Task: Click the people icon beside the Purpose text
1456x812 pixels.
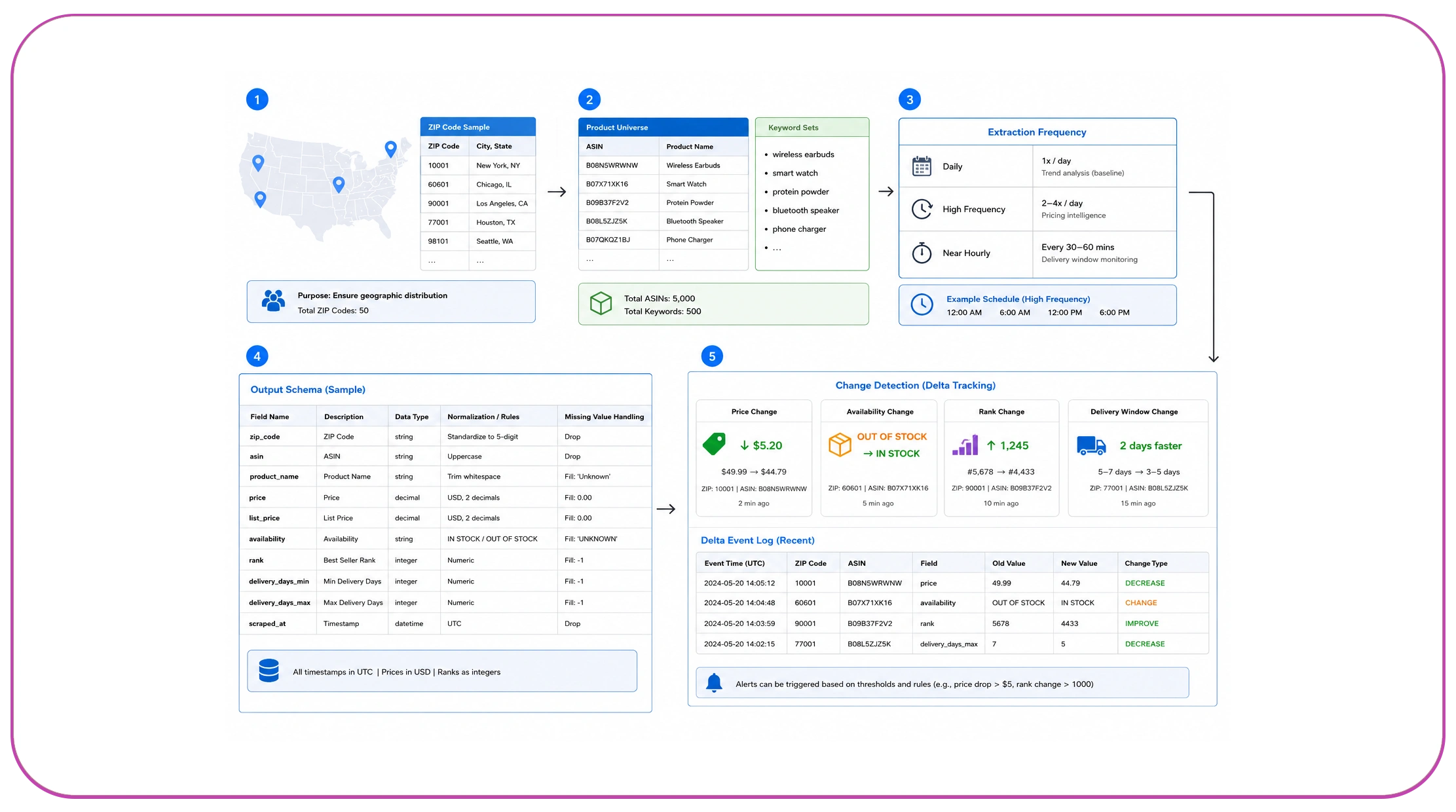Action: 273,301
